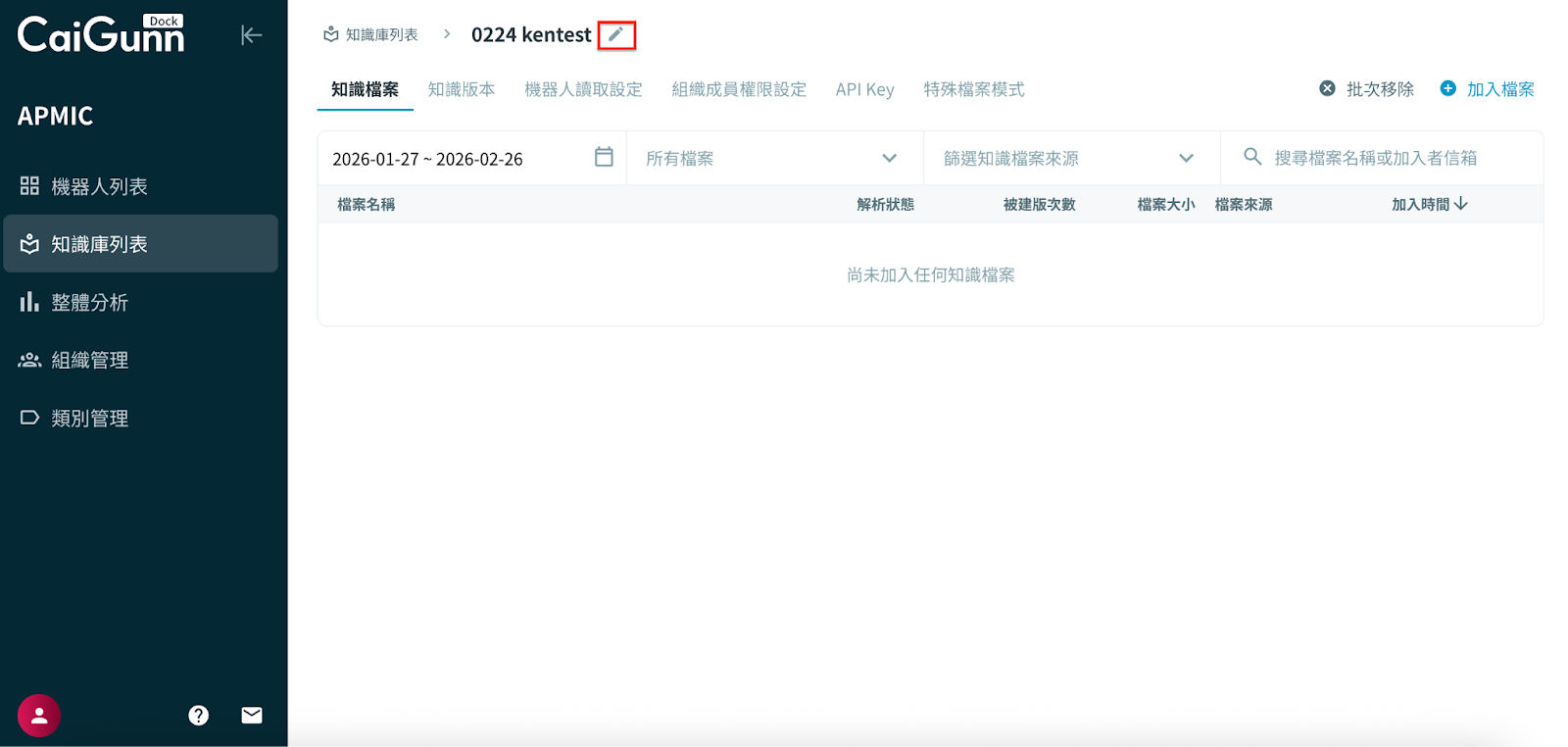Sort by 加入時間 column arrow
This screenshot has width=1568, height=747.
tap(1461, 204)
